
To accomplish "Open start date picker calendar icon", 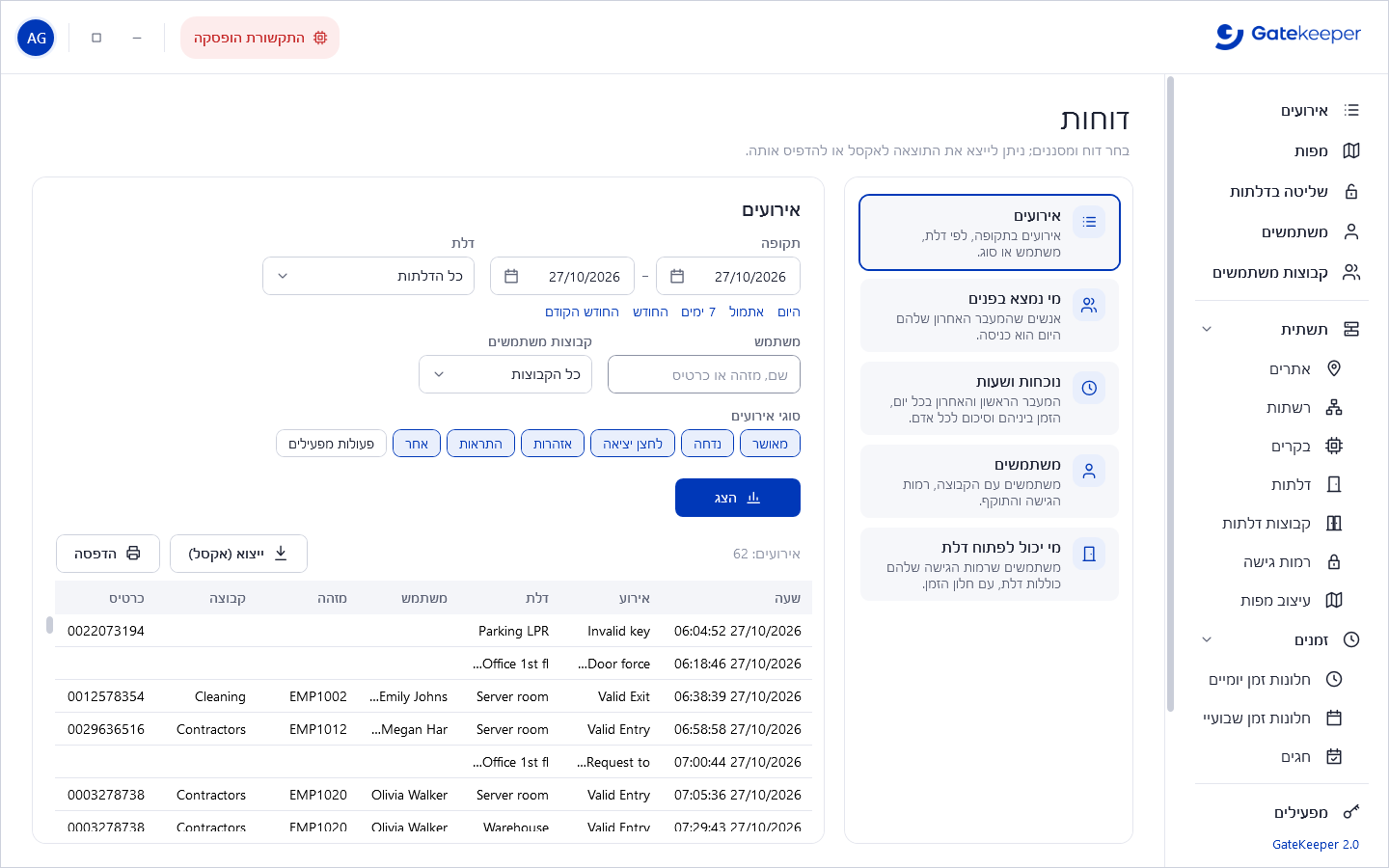I will click(x=677, y=276).
